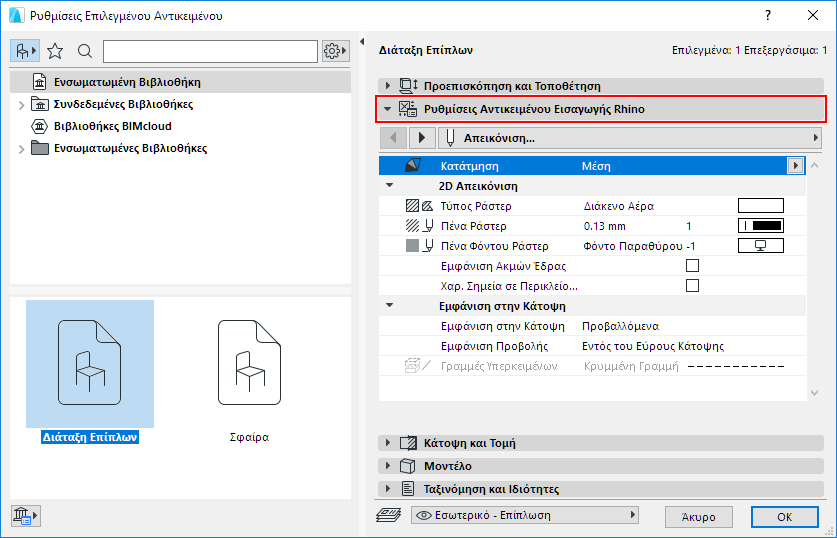Expand Ενσωματωμένες Βιβλιοθήκες tree node
This screenshot has height=538, width=837.
[21, 149]
